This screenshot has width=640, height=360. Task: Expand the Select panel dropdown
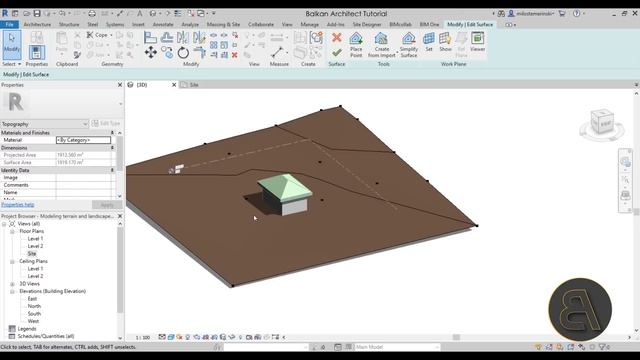pyautogui.click(x=11, y=64)
